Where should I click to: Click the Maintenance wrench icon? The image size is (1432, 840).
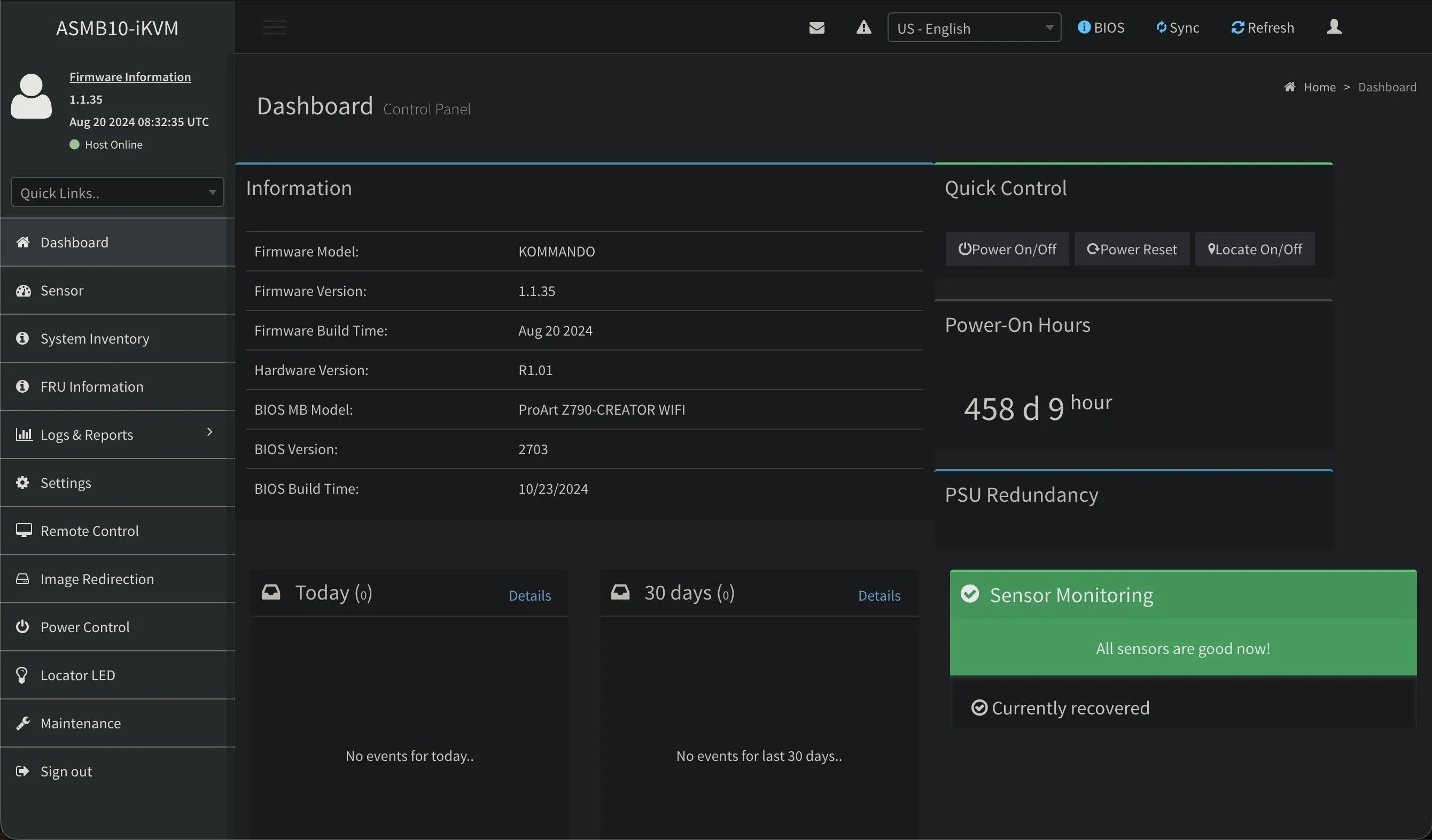(x=23, y=724)
